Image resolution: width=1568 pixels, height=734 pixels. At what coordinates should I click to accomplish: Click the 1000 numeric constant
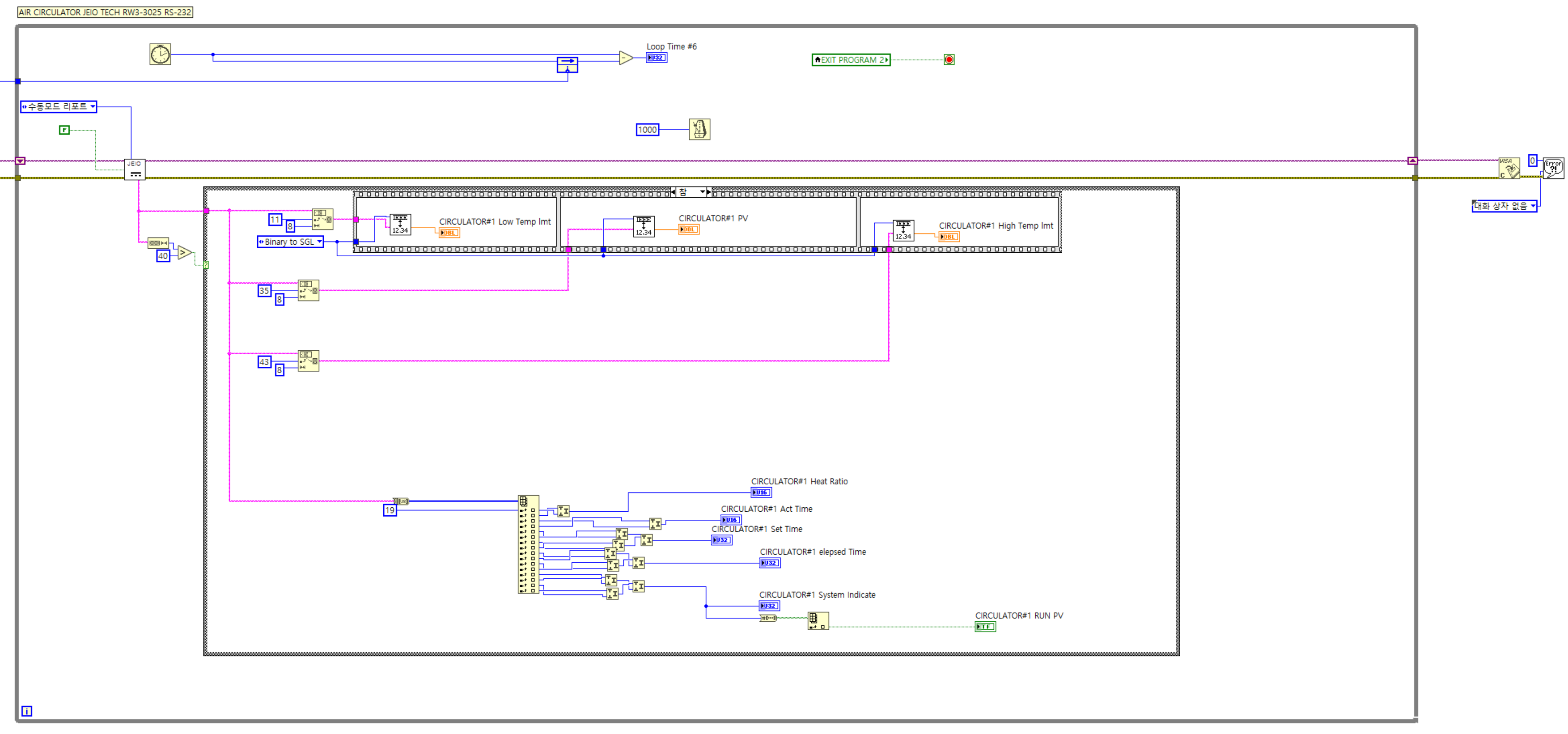point(647,130)
